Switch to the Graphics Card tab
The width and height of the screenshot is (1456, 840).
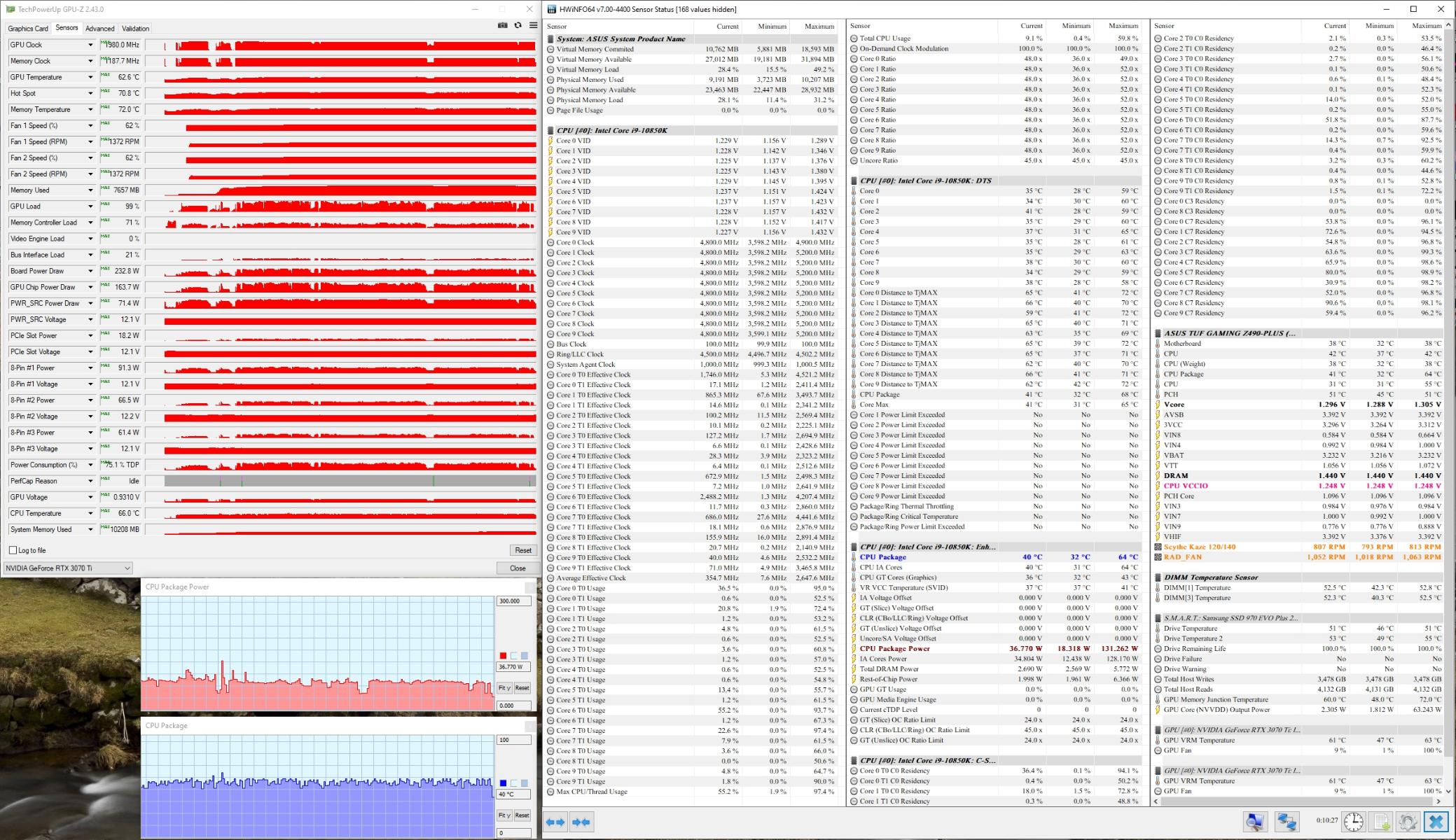click(28, 29)
